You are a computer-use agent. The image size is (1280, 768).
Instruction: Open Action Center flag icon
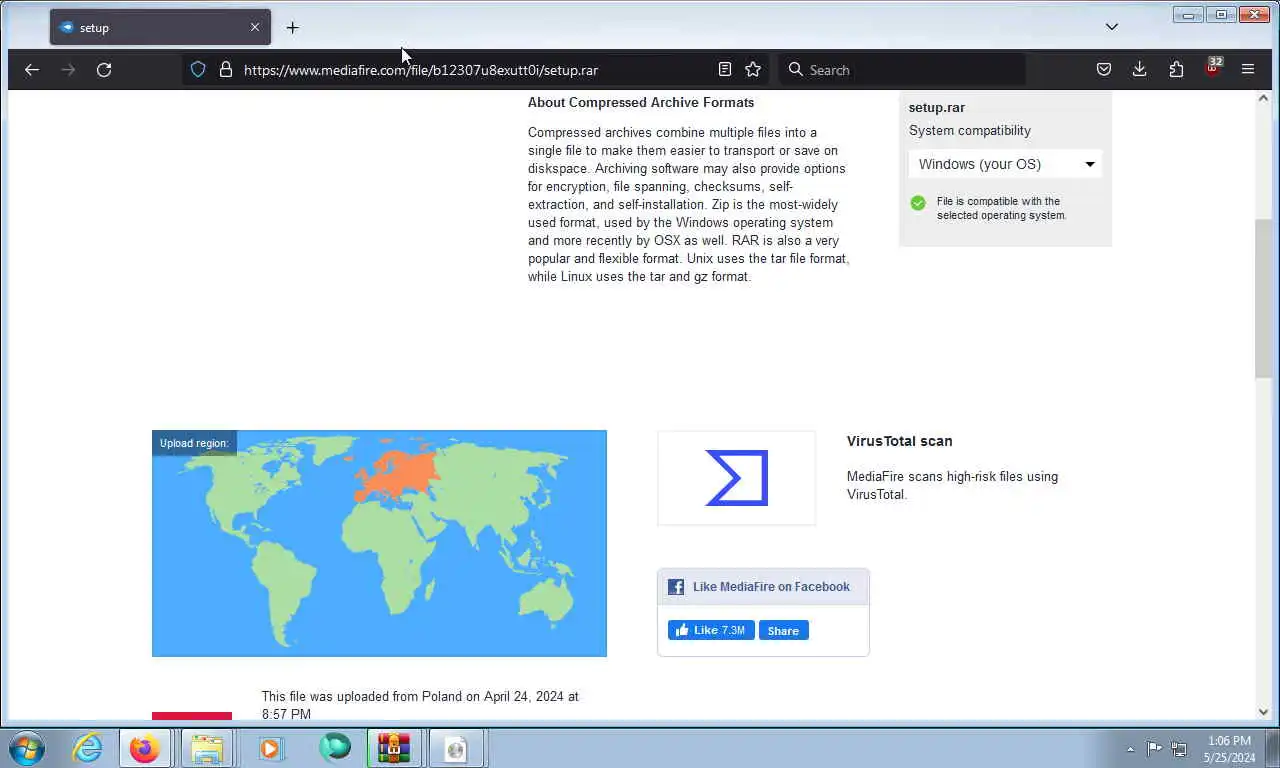[x=1154, y=748]
